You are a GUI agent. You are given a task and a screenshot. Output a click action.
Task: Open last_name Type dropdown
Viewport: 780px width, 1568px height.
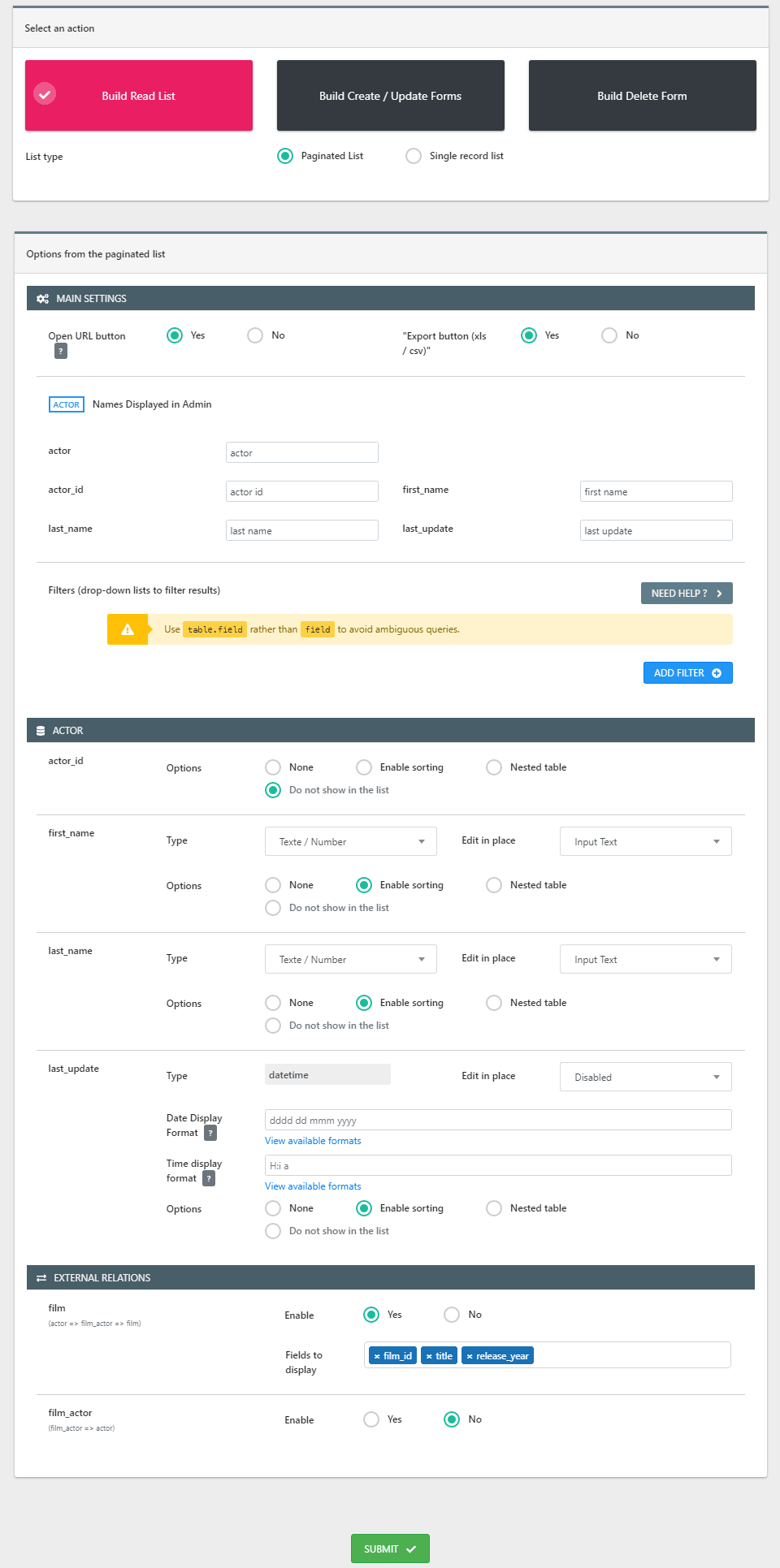[x=351, y=959]
